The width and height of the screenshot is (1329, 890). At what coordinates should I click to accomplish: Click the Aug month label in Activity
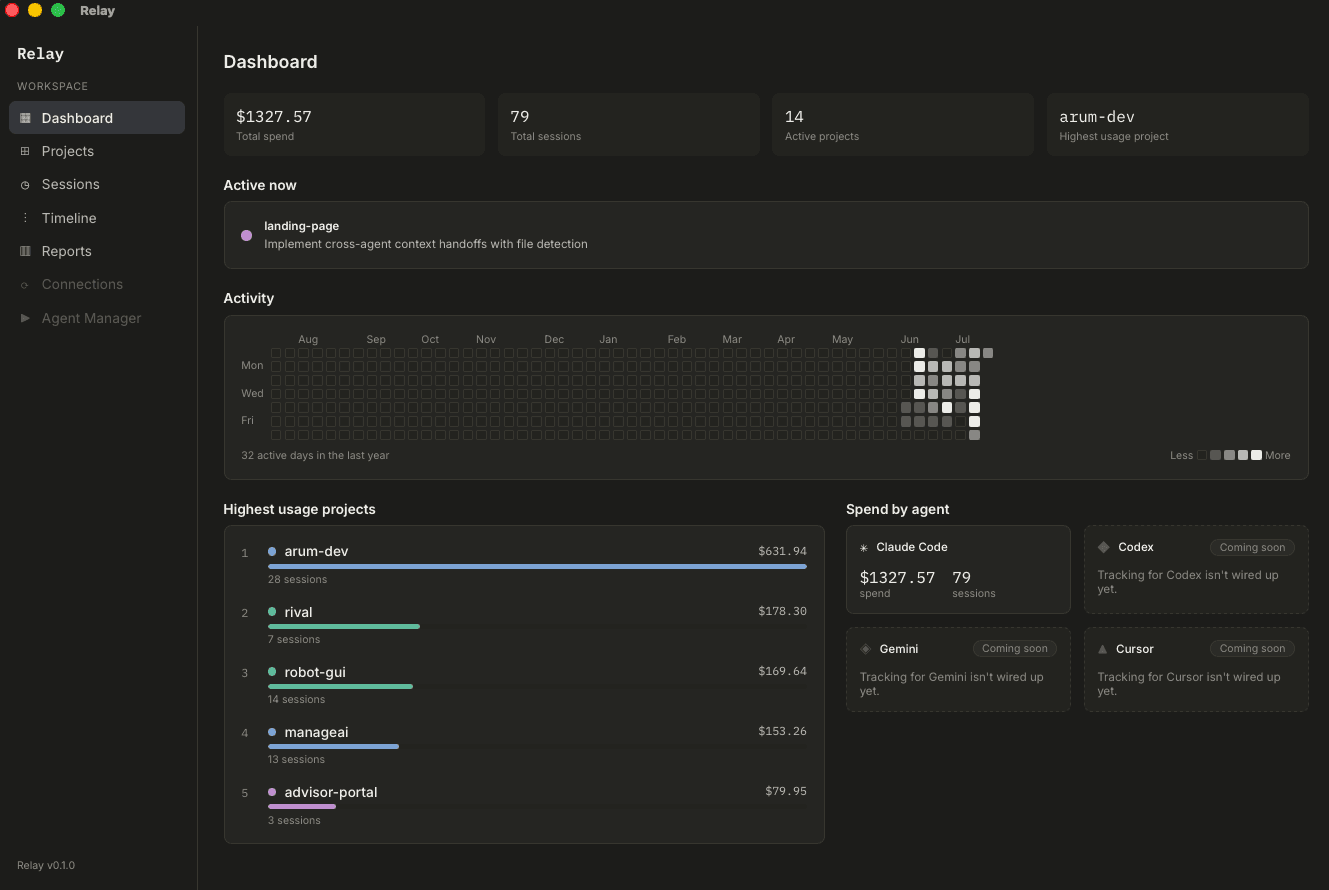tap(308, 339)
